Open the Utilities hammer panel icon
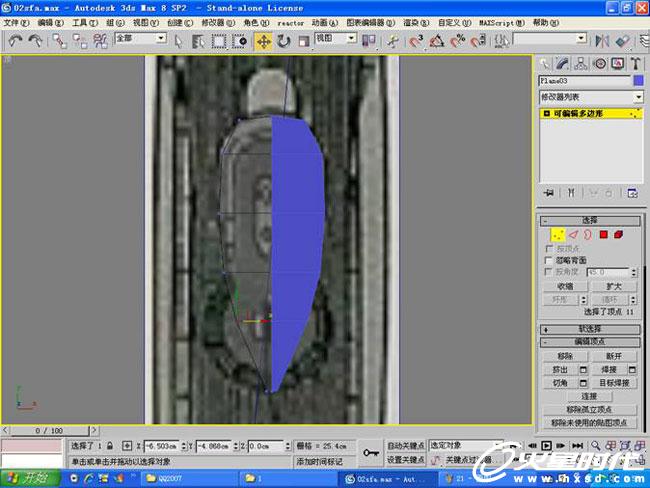Image resolution: width=650 pixels, height=488 pixels. tap(635, 63)
